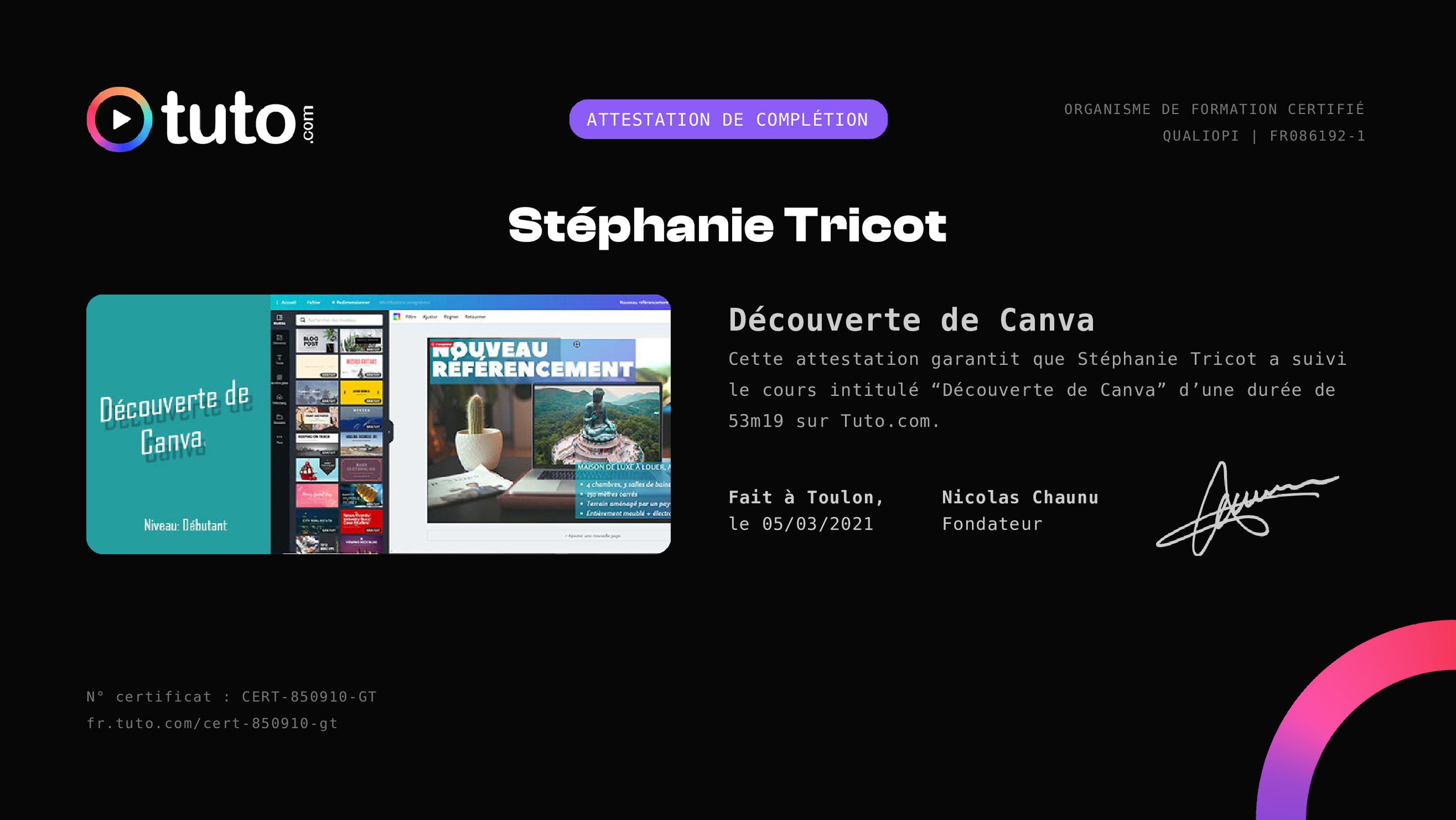The height and width of the screenshot is (820, 1456).
Task: Click the 'Fondateur' title text
Action: pyautogui.click(x=992, y=524)
